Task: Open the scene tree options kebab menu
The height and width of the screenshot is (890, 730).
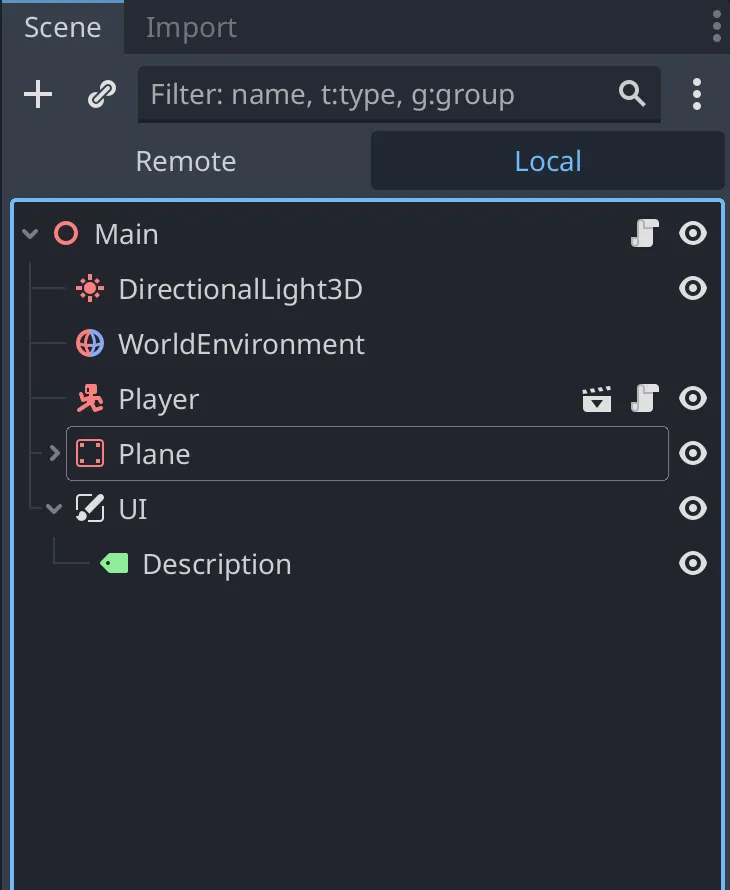Action: pos(697,95)
